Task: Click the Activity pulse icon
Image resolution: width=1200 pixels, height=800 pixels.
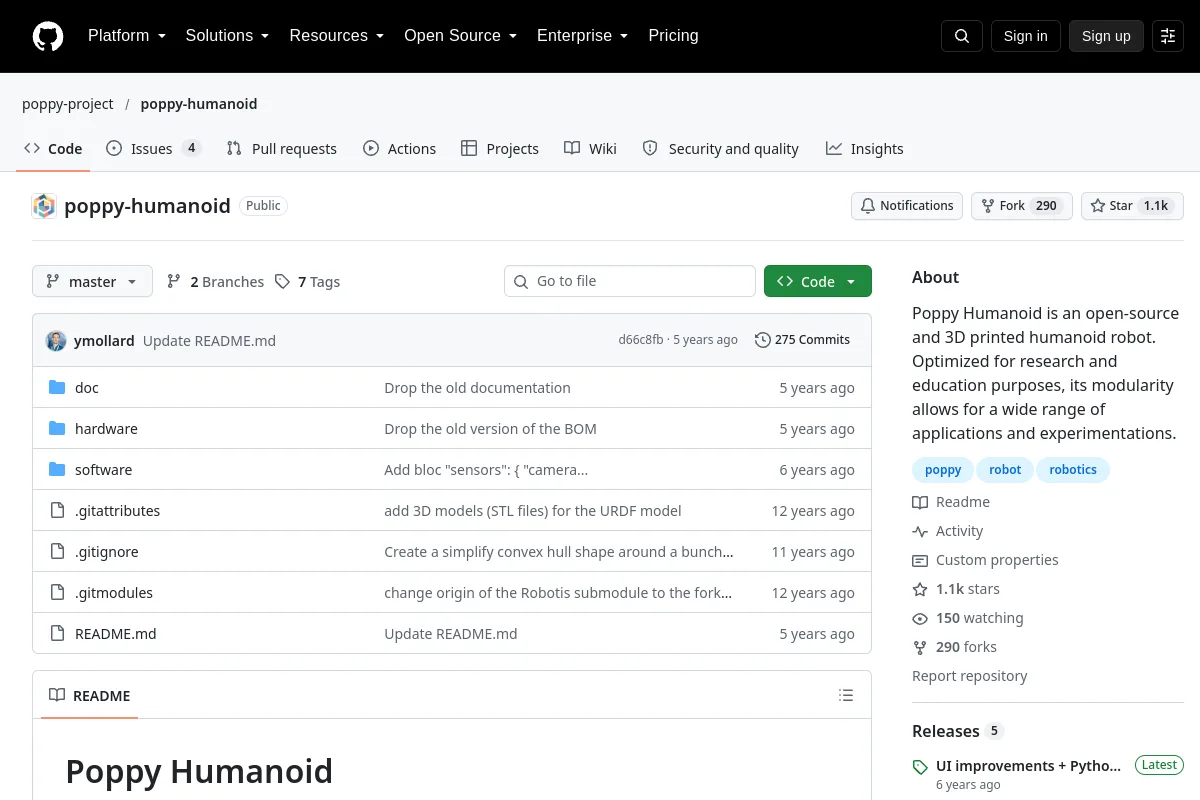Action: pyautogui.click(x=920, y=531)
